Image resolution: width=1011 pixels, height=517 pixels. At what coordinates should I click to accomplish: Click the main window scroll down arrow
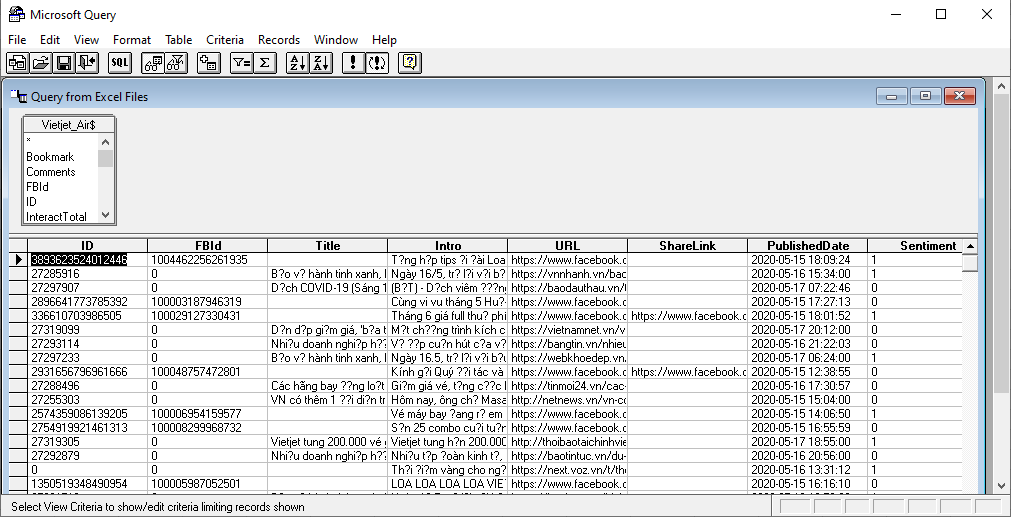[x=1003, y=486]
